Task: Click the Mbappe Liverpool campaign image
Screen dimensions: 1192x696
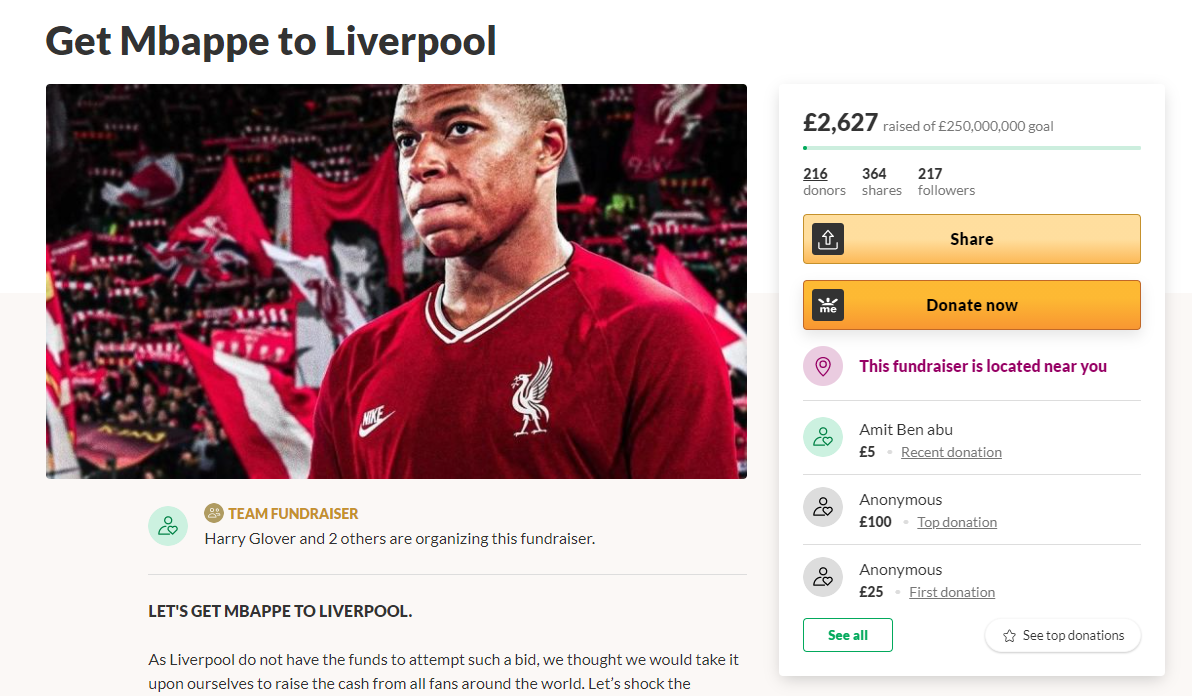Action: [396, 281]
